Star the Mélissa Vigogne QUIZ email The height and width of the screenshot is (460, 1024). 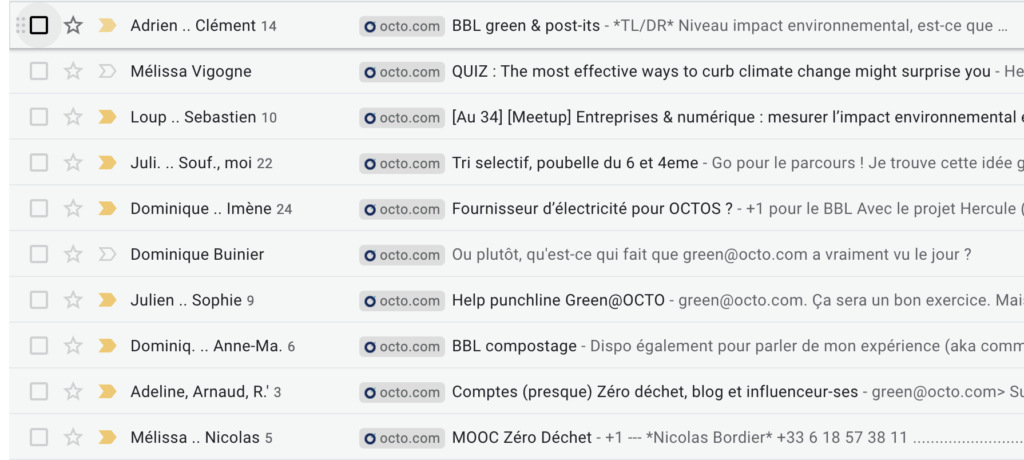(73, 72)
